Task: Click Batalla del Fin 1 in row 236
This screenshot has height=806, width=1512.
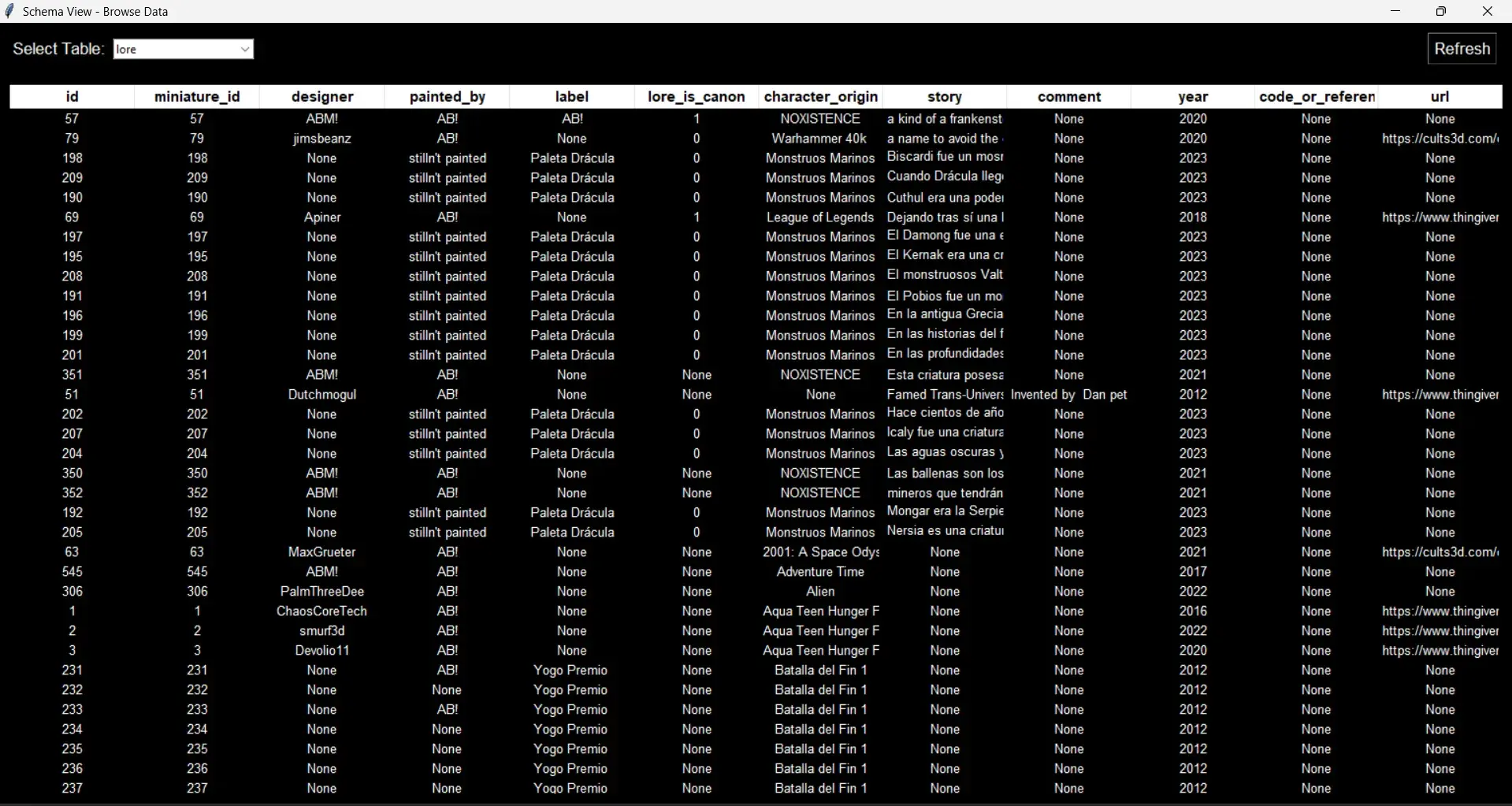Action: 820,769
